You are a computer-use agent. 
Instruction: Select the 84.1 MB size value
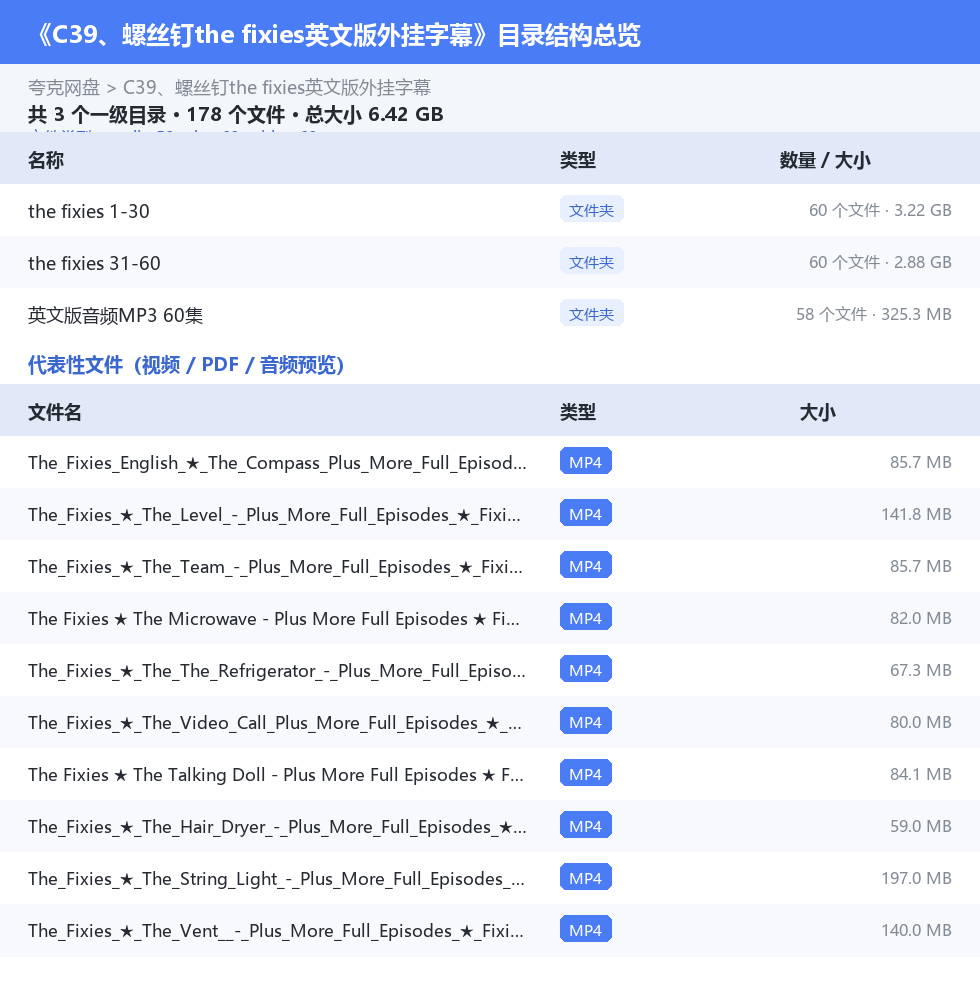pyautogui.click(x=920, y=774)
